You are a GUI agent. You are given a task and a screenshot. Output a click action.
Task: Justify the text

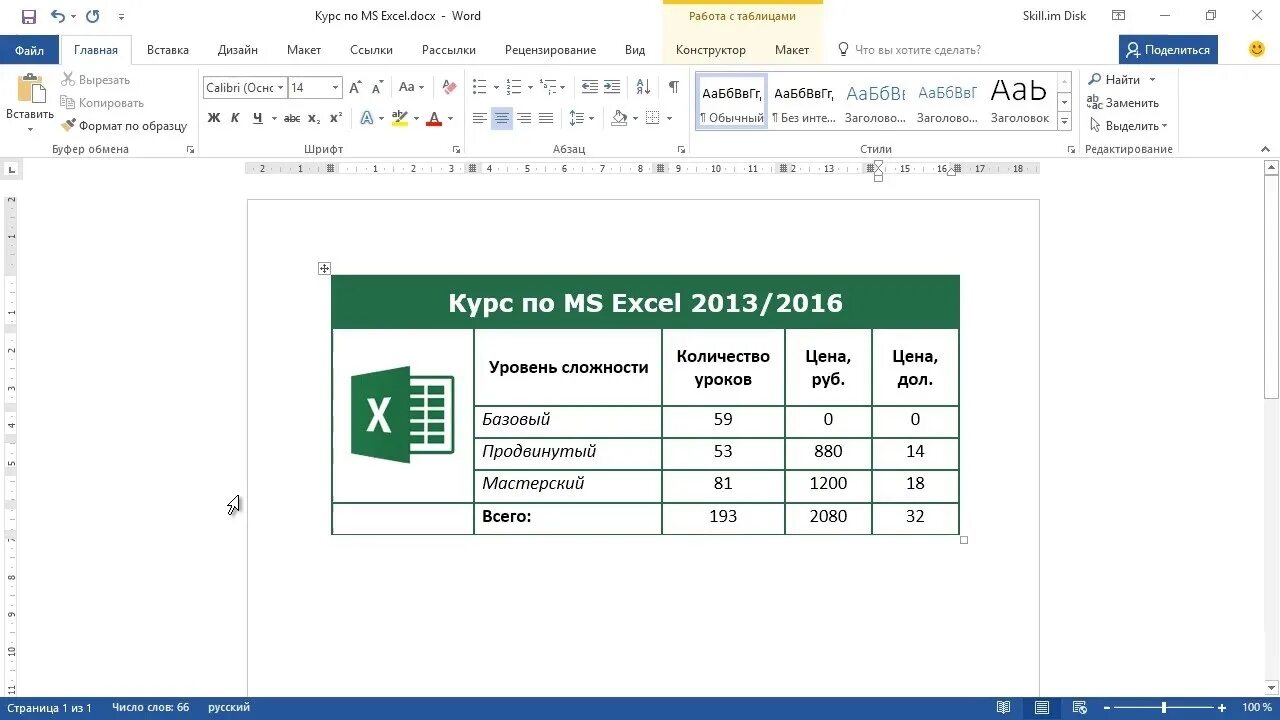pyautogui.click(x=546, y=118)
